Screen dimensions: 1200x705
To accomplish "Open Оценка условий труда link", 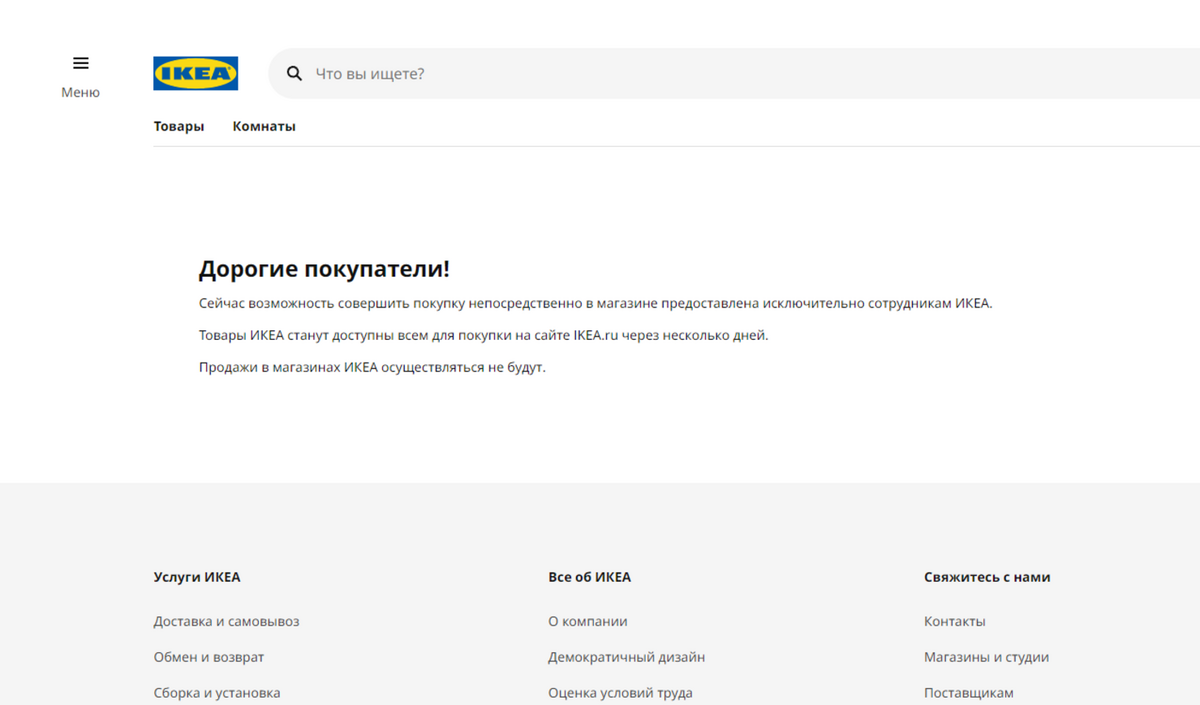I will tap(620, 693).
